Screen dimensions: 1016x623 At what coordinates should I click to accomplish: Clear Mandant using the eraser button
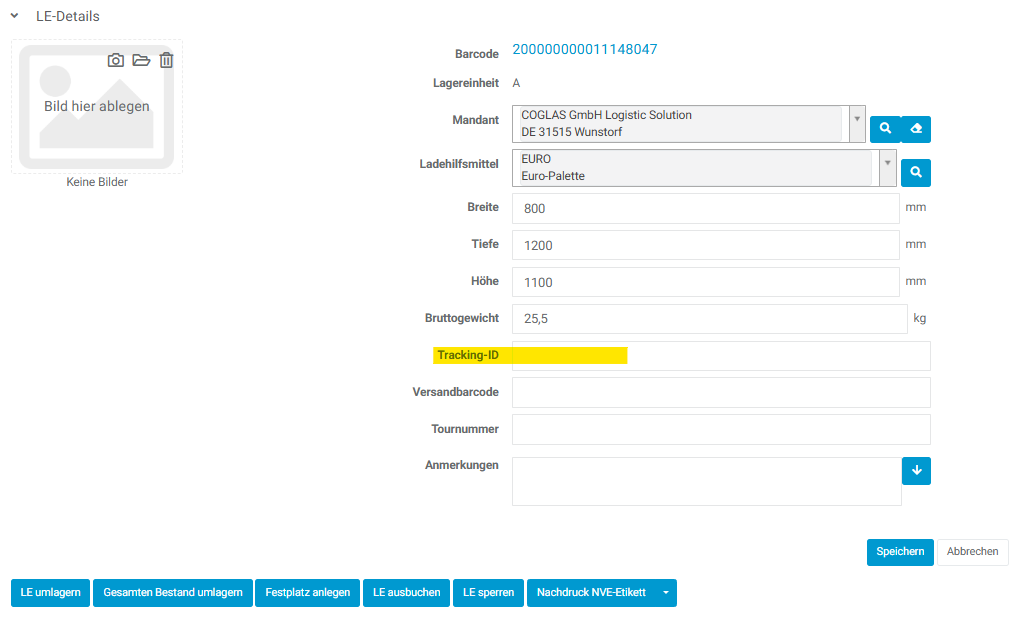pyautogui.click(x=916, y=129)
